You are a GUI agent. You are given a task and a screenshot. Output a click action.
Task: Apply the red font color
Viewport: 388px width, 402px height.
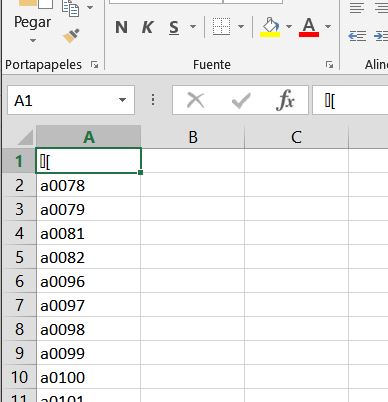309,27
